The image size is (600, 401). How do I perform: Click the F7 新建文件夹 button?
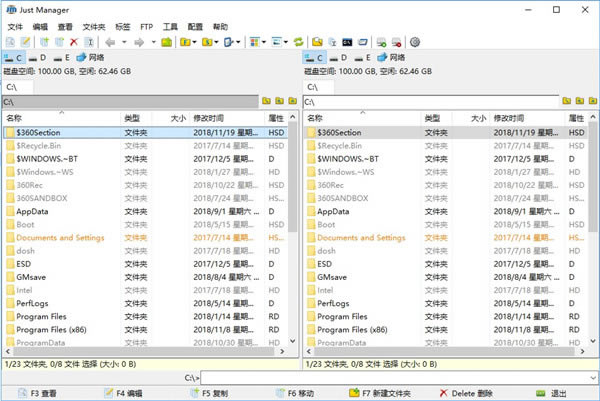[380, 393]
